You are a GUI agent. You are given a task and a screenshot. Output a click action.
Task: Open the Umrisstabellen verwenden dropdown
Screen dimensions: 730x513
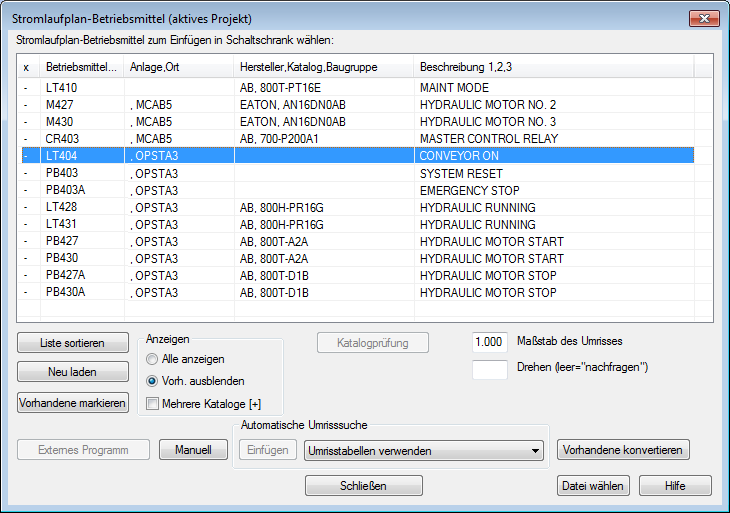[424, 451]
